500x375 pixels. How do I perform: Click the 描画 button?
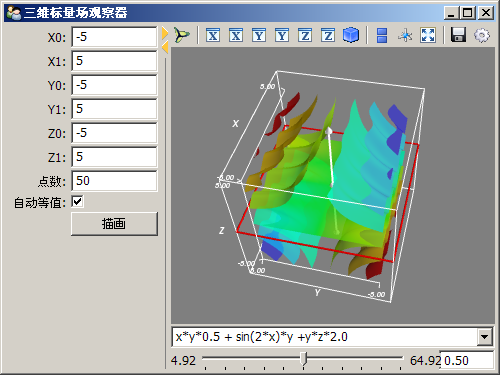click(x=114, y=224)
